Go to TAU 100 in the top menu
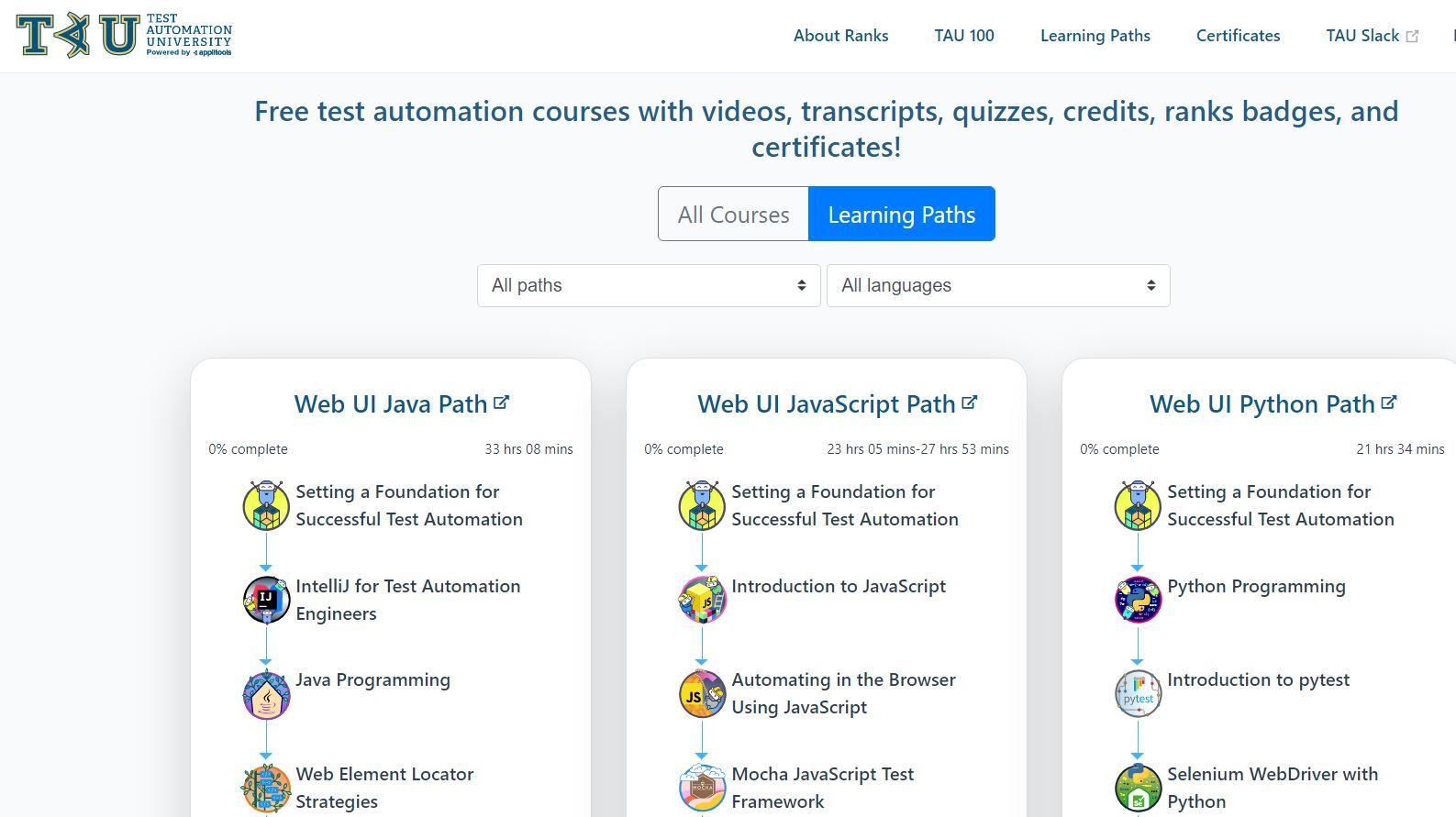Image resolution: width=1456 pixels, height=817 pixels. (x=963, y=36)
